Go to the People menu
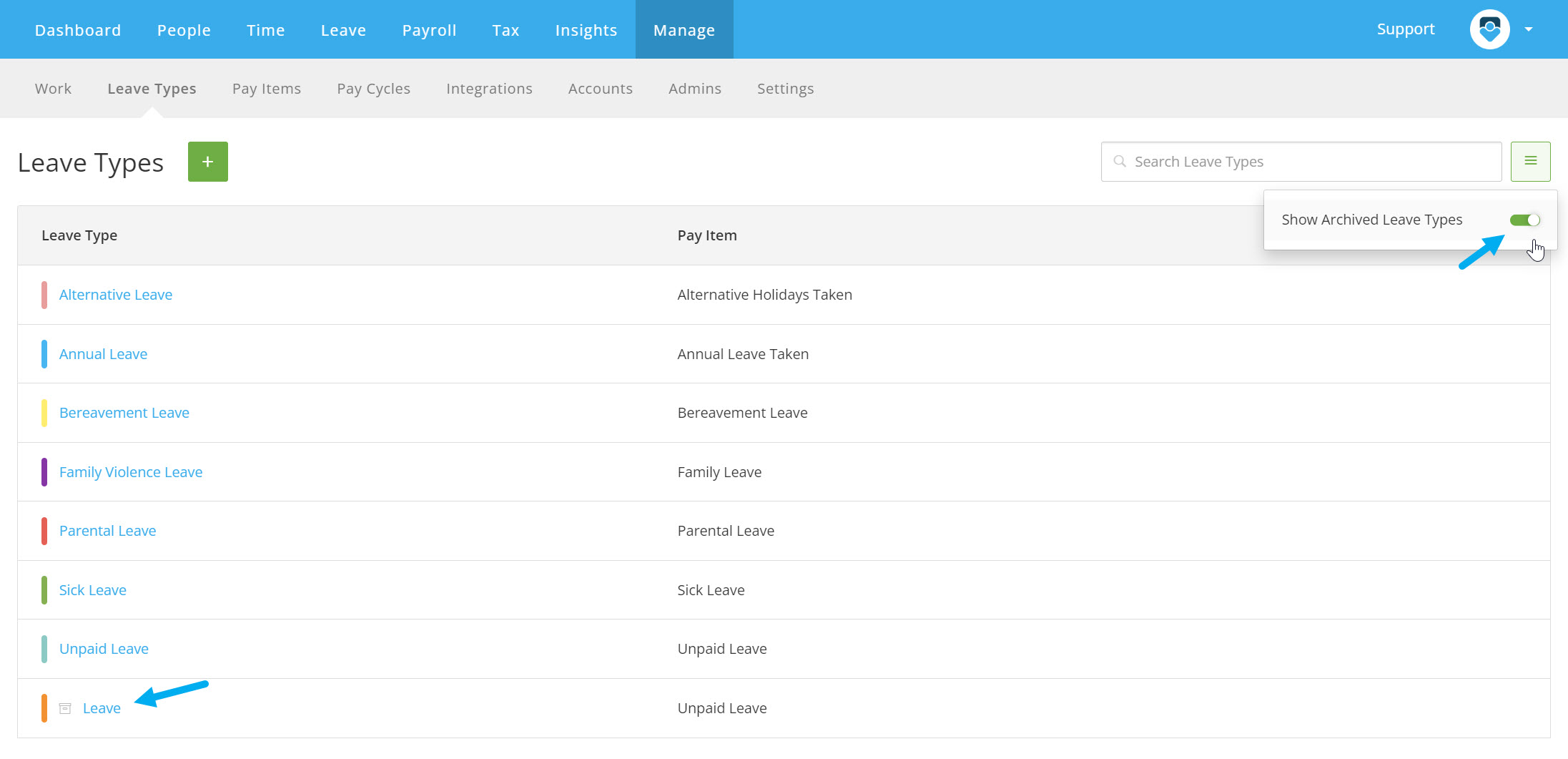Image resolution: width=1568 pixels, height=759 pixels. click(x=184, y=30)
